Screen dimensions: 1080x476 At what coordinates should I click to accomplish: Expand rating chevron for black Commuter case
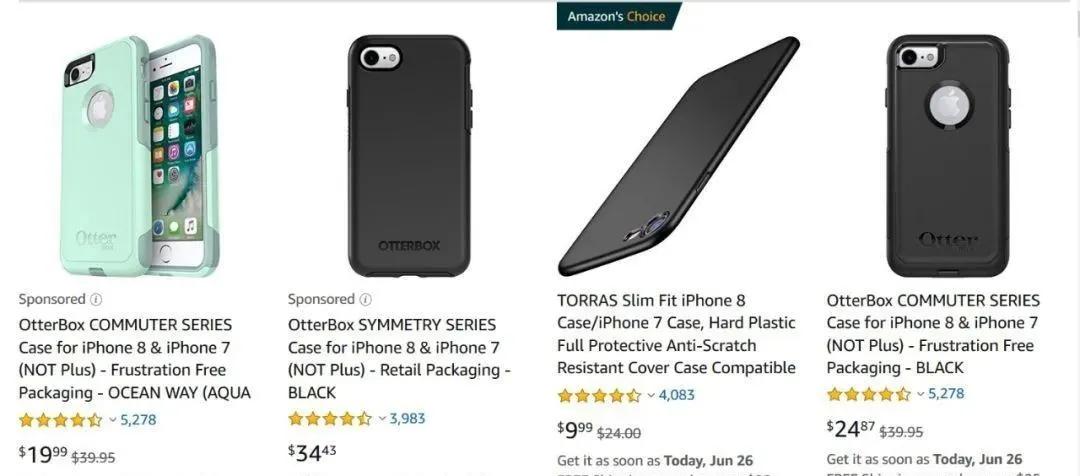(x=921, y=394)
